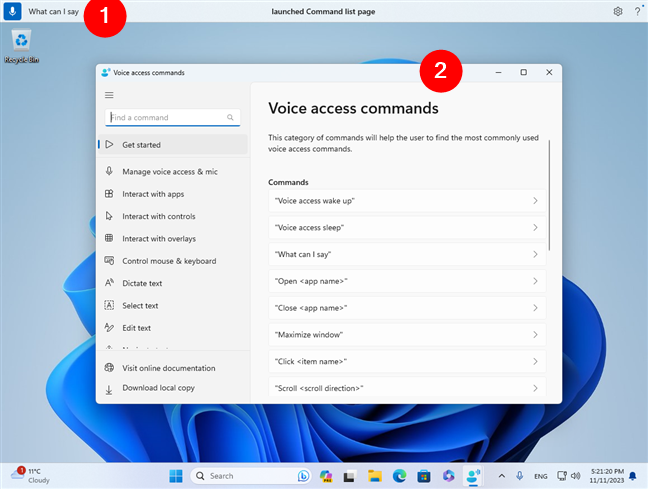Click the taskbar Search box

pos(251,476)
